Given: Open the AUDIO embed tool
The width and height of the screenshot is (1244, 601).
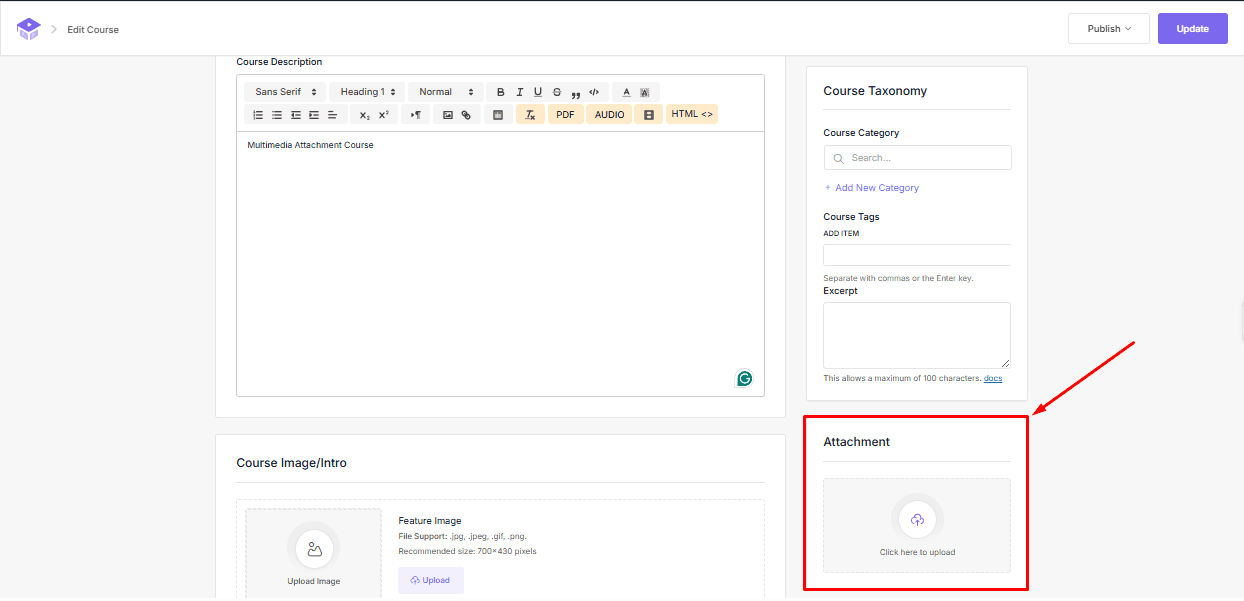Looking at the screenshot, I should coord(608,113).
